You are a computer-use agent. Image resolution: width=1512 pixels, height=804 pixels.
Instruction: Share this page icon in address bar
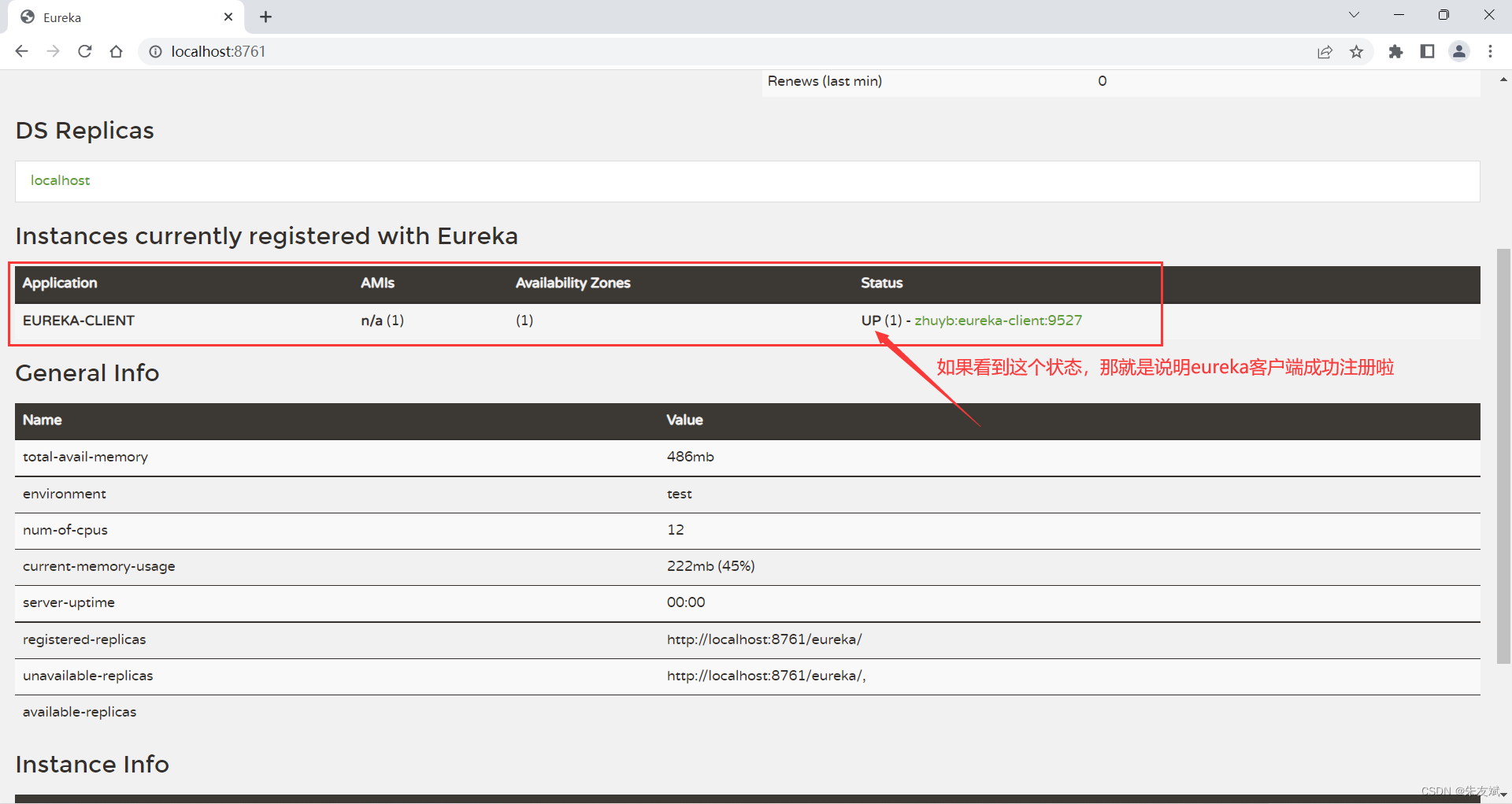[x=1325, y=51]
